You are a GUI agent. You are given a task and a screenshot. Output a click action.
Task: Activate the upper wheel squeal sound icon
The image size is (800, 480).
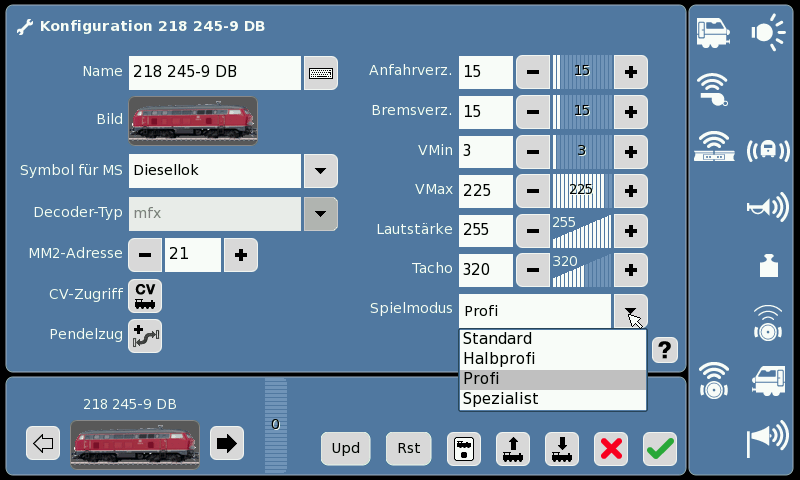[x=768, y=323]
